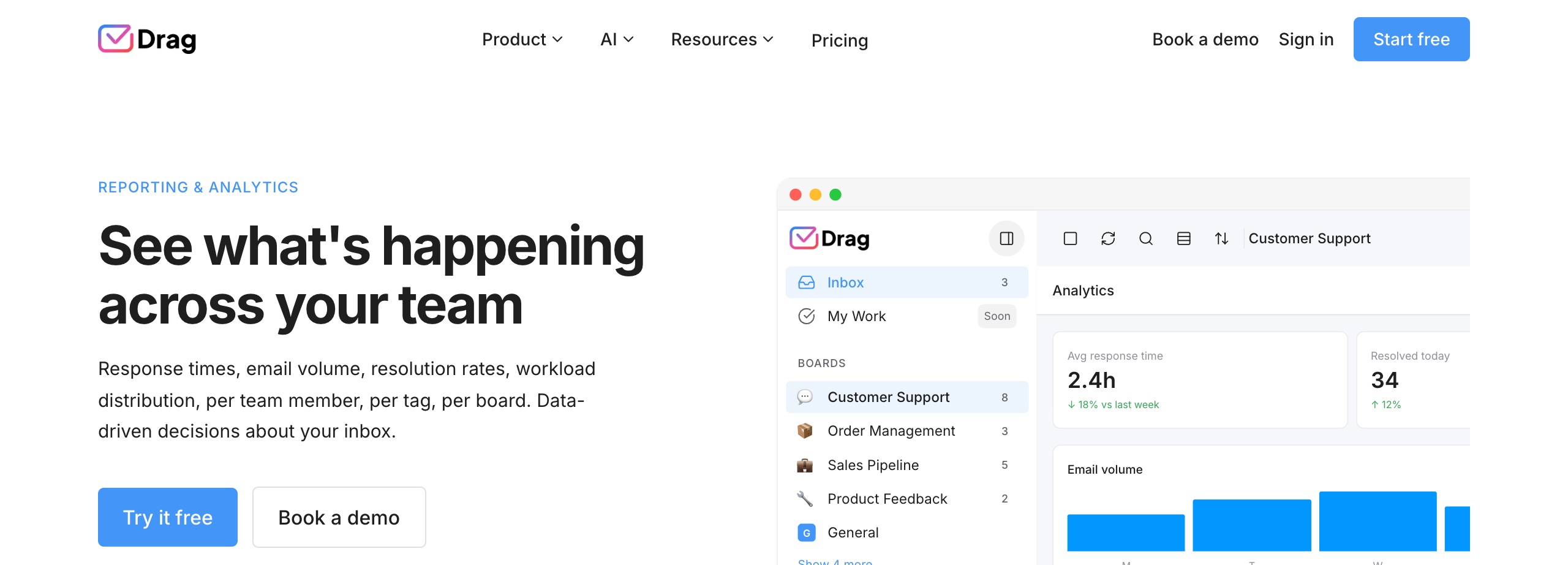This screenshot has width=1568, height=565.
Task: Open the Pricing page
Action: [x=840, y=40]
